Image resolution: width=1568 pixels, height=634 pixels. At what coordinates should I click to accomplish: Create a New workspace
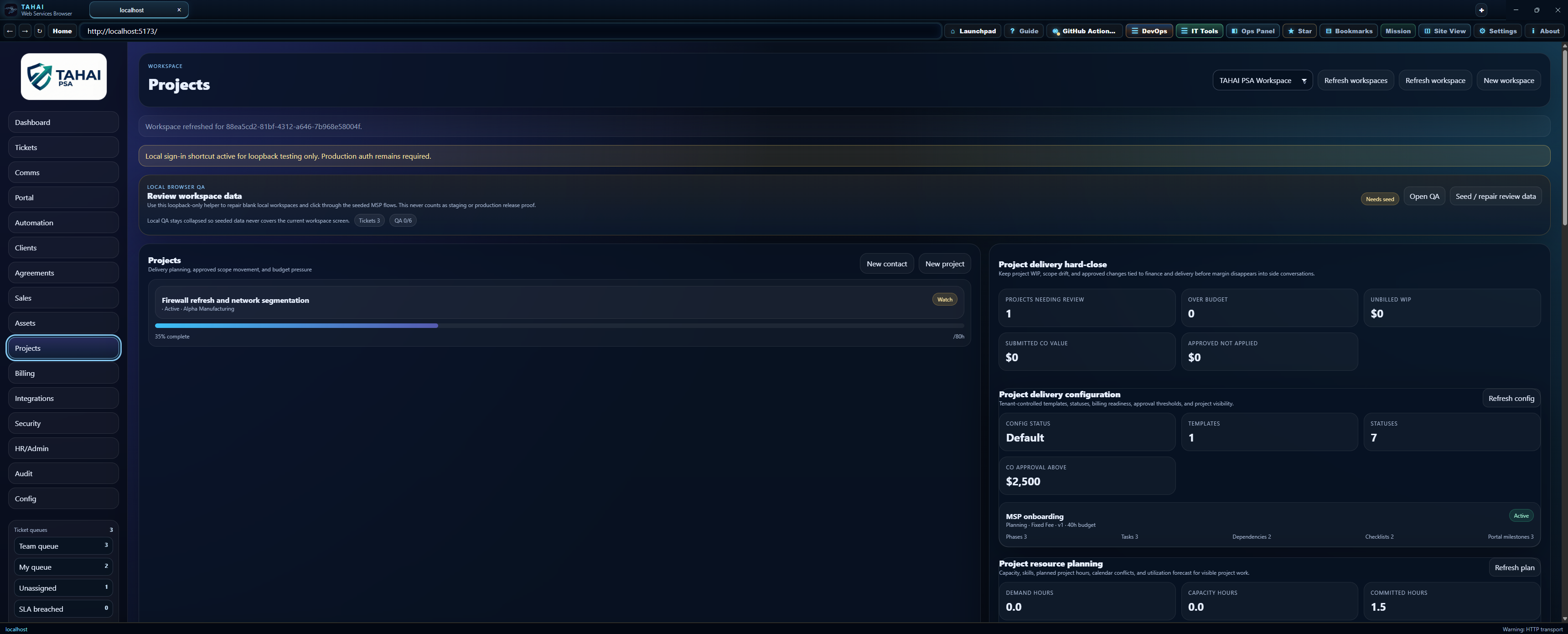coord(1508,80)
